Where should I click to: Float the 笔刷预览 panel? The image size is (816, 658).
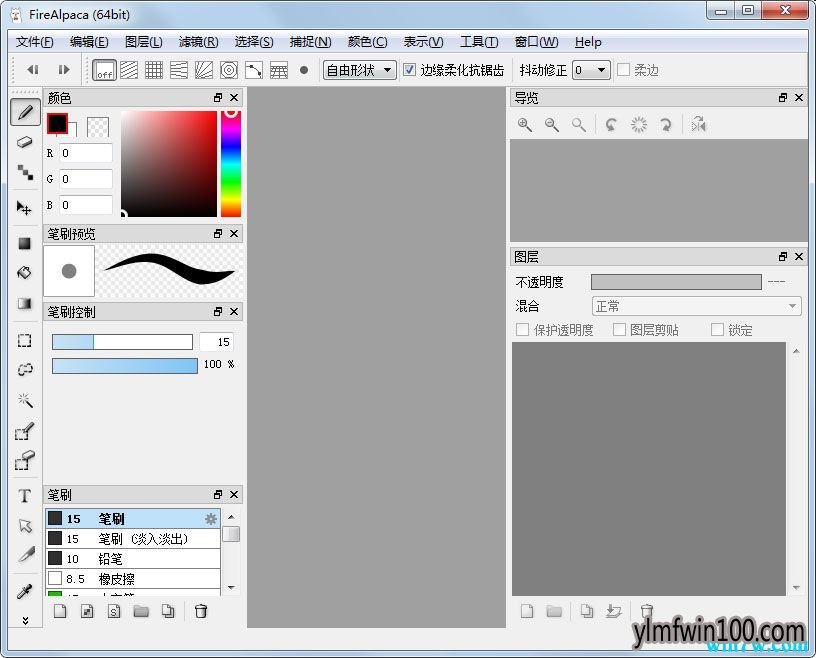218,234
